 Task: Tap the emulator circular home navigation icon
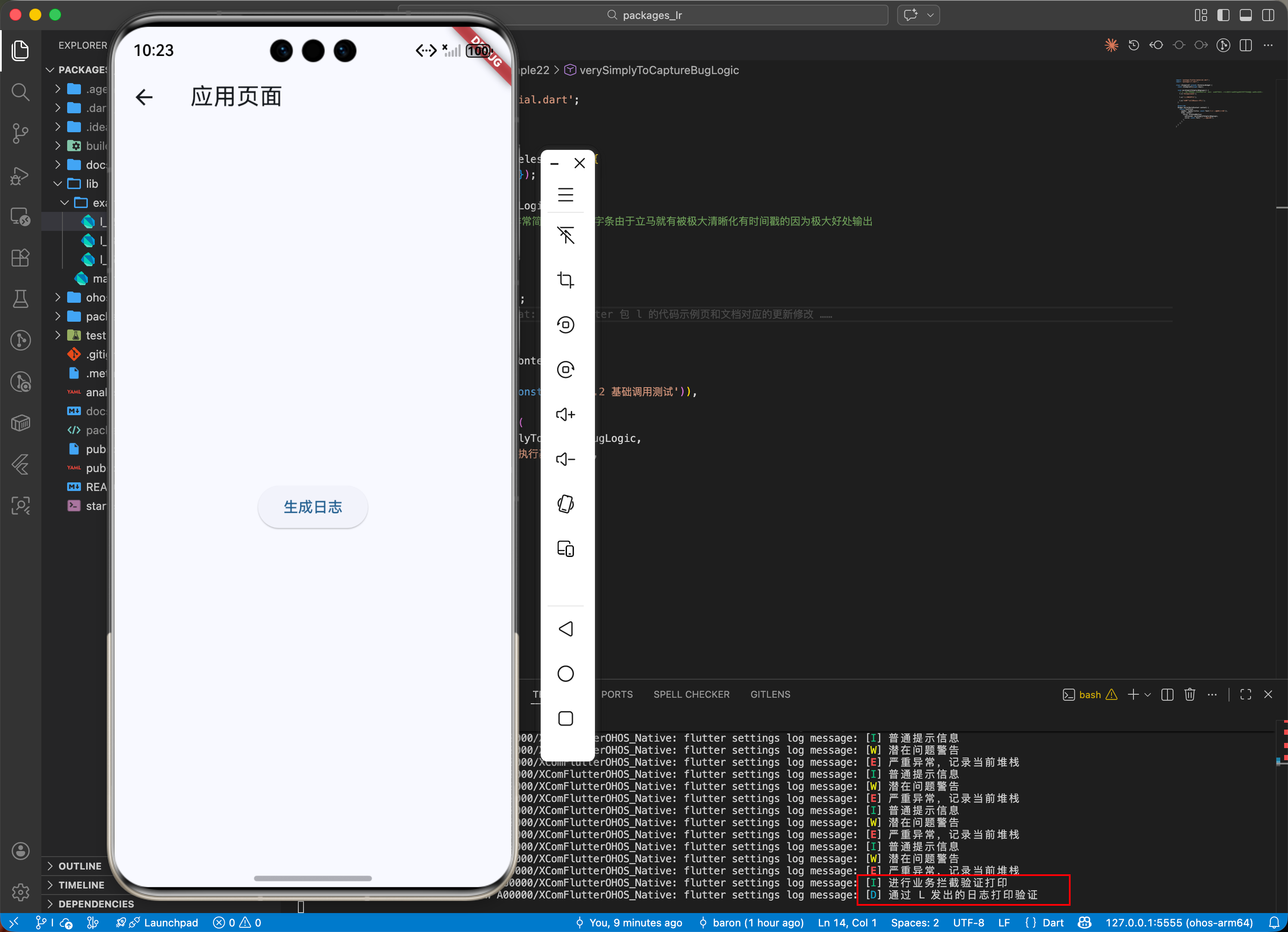click(565, 674)
